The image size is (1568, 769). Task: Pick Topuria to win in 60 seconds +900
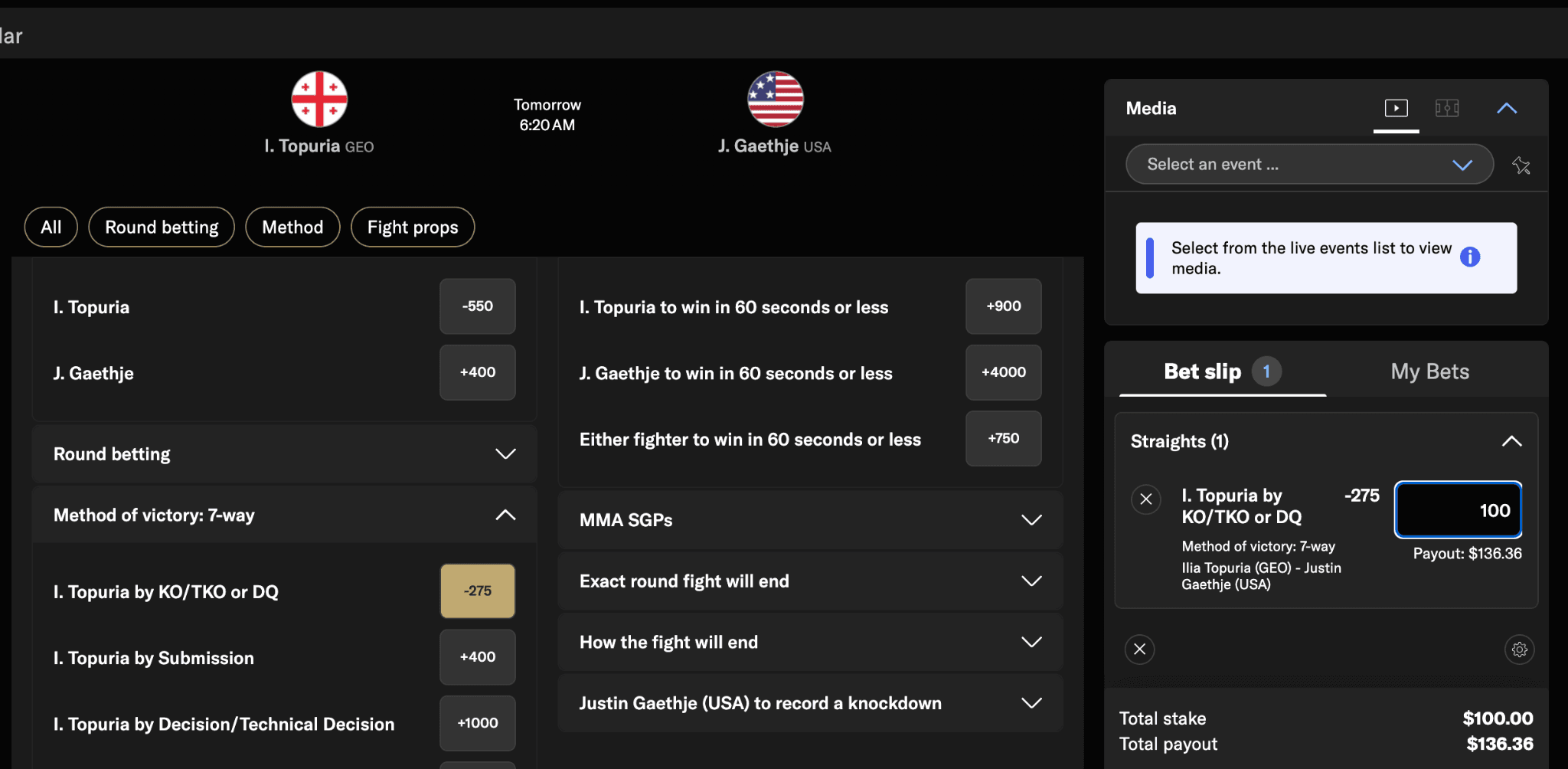coord(1004,306)
